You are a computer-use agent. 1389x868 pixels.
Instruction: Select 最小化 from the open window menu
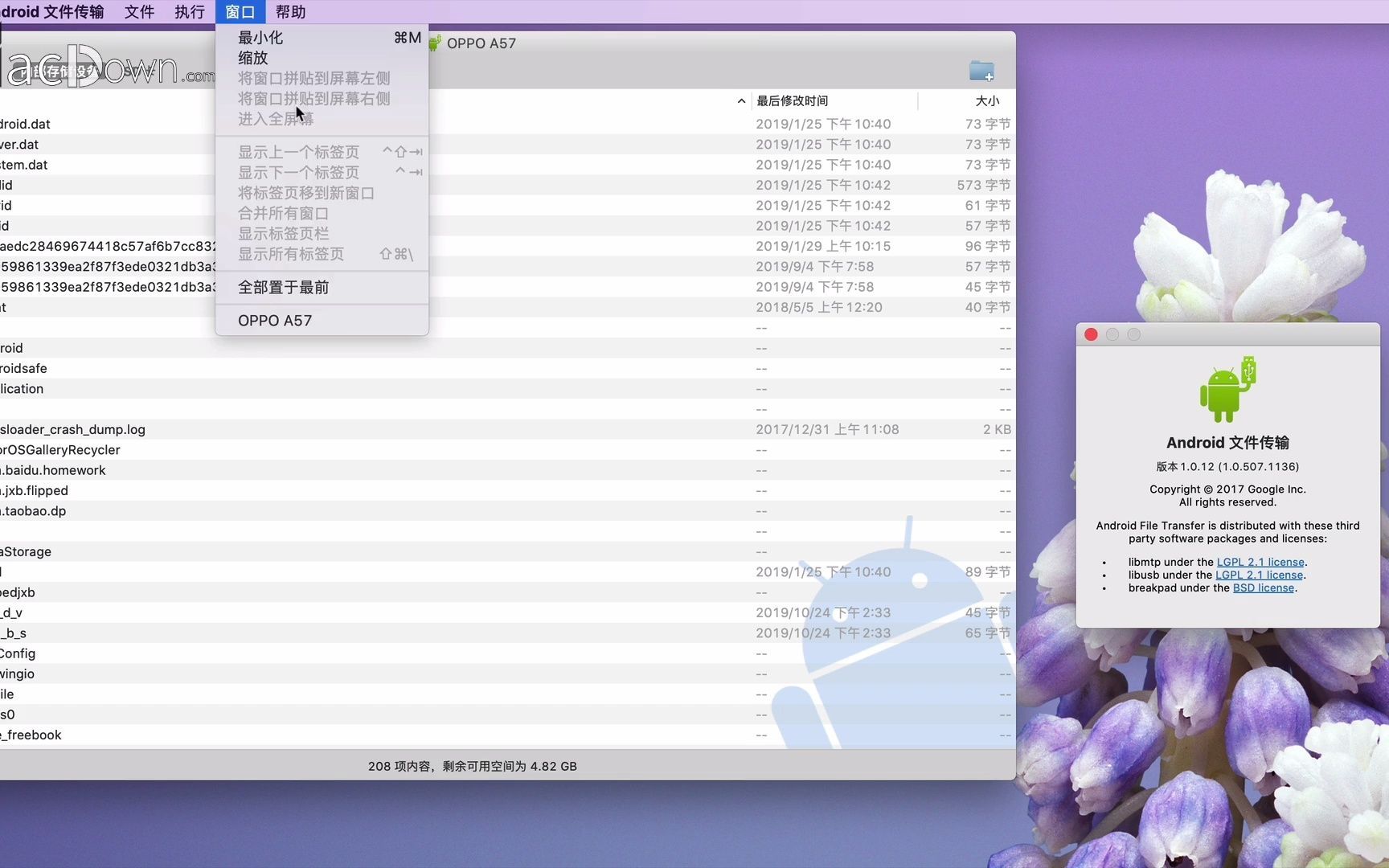260,37
